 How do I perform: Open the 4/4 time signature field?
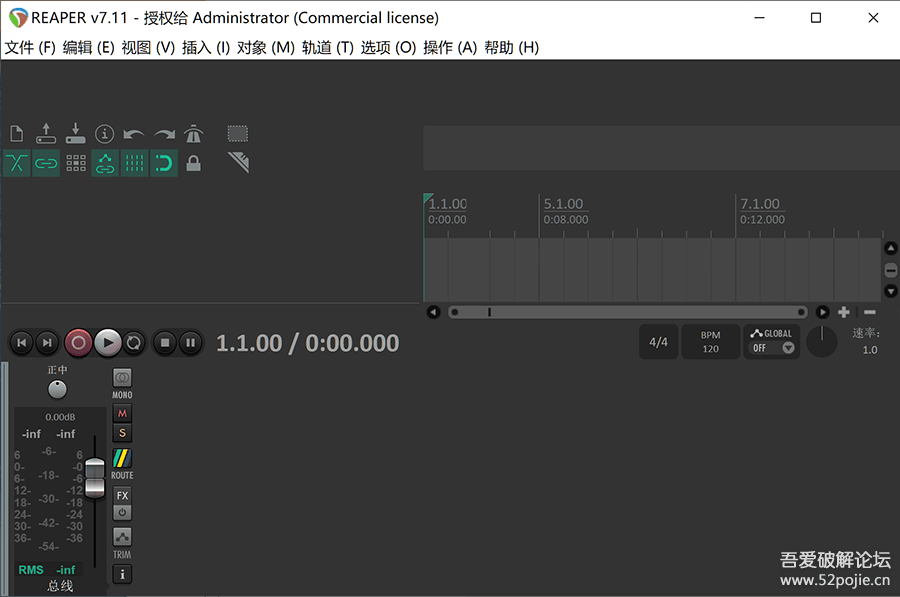[658, 342]
